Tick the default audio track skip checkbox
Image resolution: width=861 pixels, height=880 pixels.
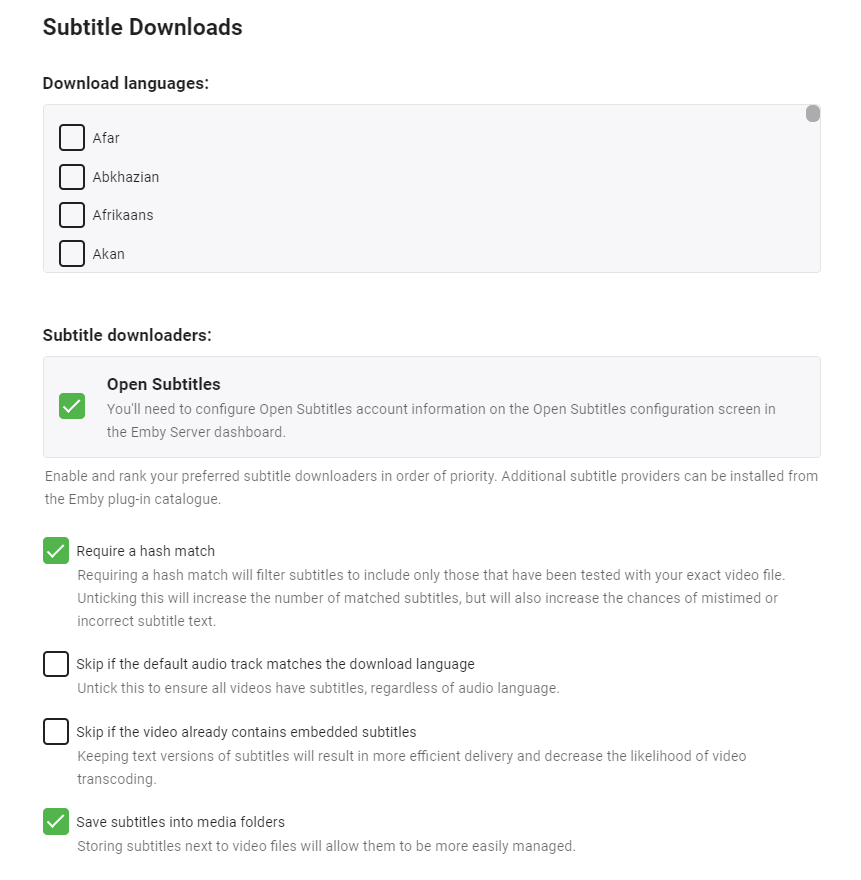[56, 664]
